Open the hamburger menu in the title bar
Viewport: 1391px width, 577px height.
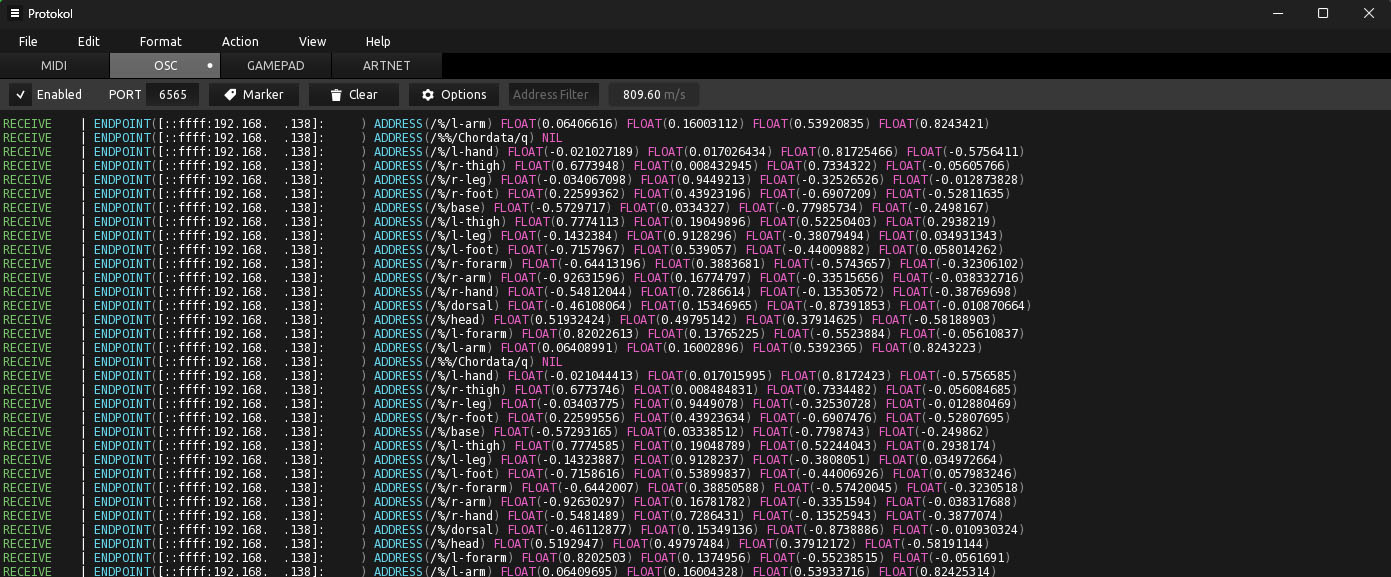14,14
